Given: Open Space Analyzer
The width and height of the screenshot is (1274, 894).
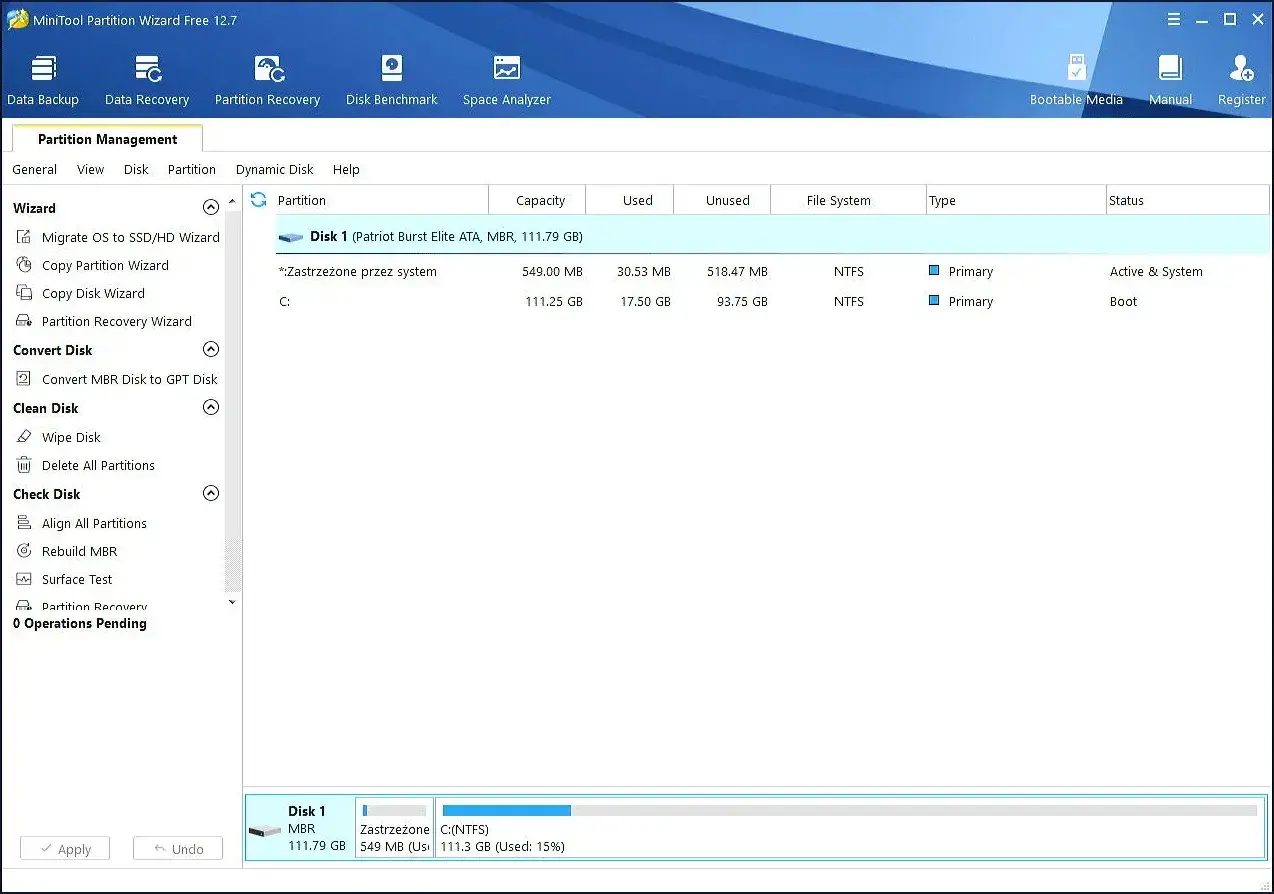Looking at the screenshot, I should (507, 80).
